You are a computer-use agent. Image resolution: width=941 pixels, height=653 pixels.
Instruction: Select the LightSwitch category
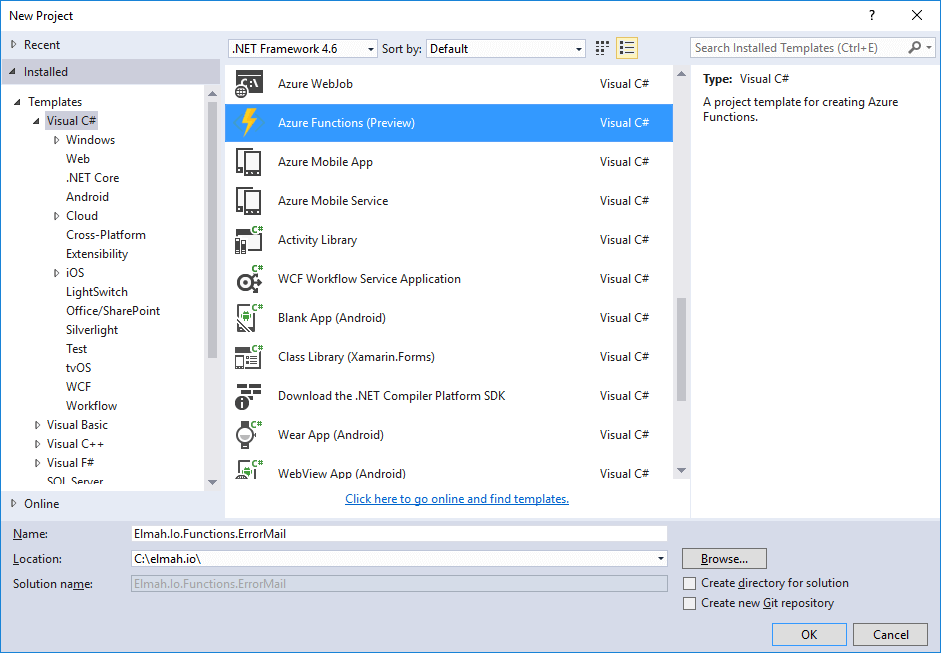[97, 292]
